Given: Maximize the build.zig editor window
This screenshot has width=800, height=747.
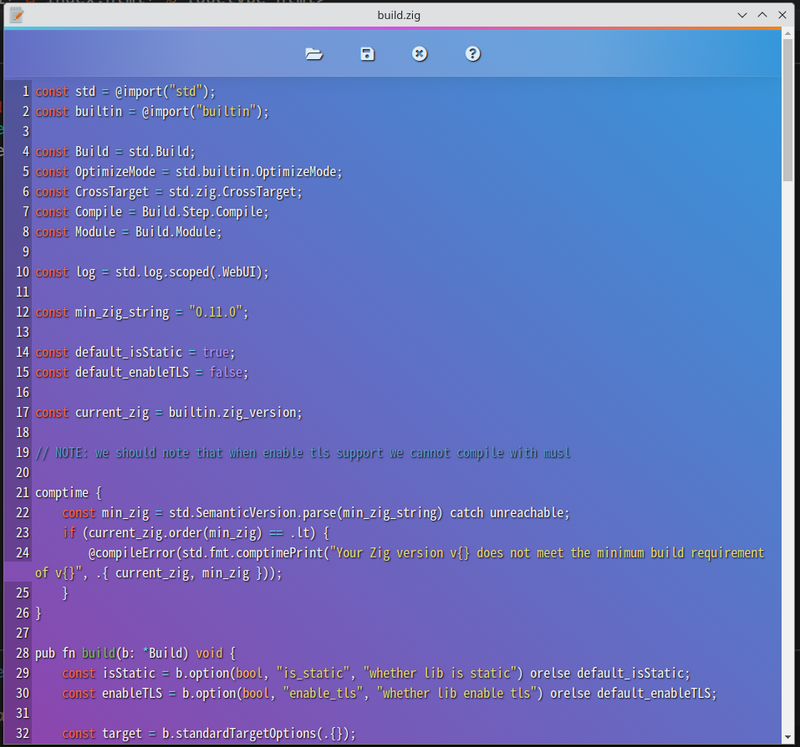Looking at the screenshot, I should tap(762, 15).
